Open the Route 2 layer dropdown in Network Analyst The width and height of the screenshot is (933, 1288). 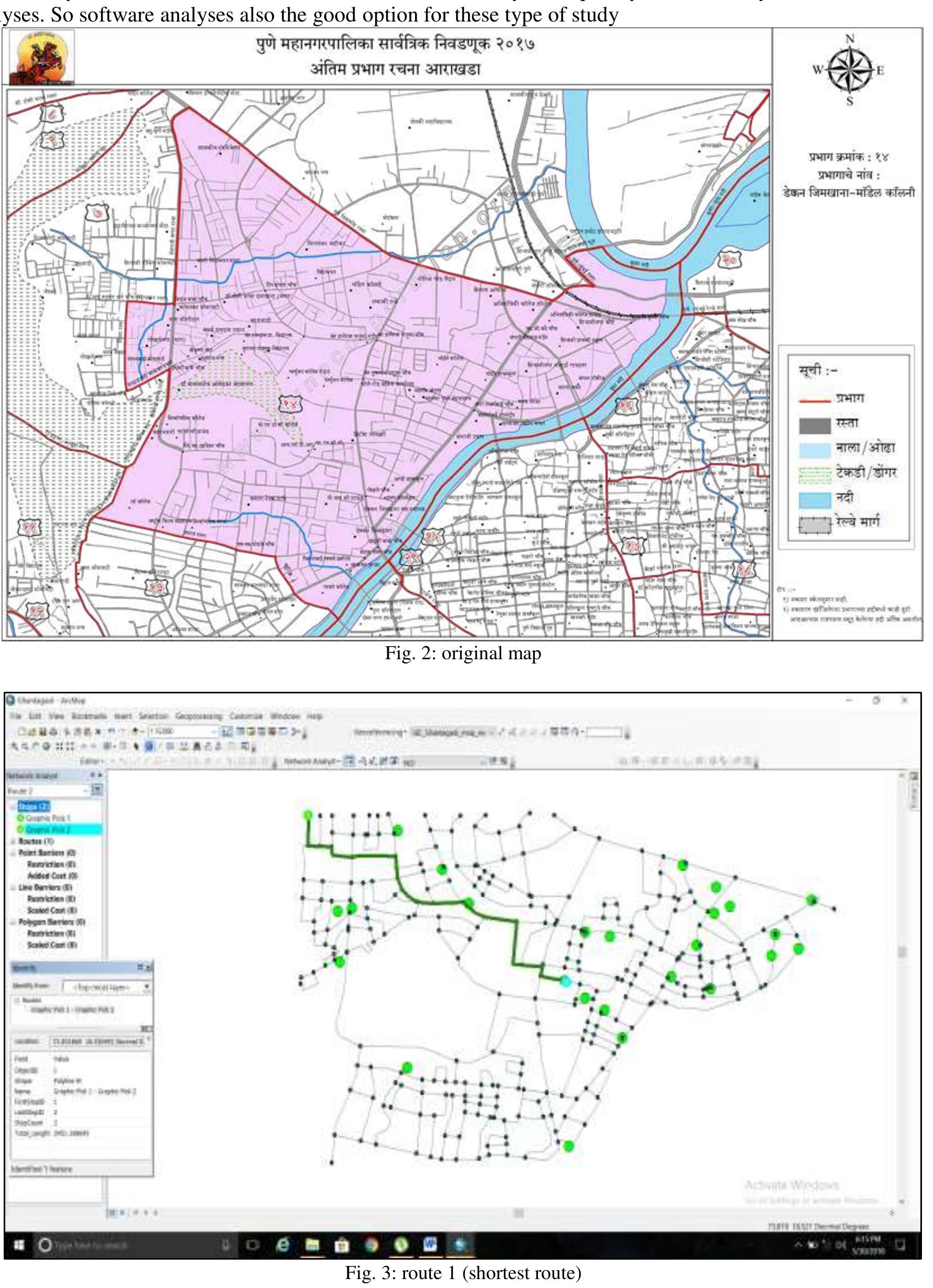click(x=48, y=791)
